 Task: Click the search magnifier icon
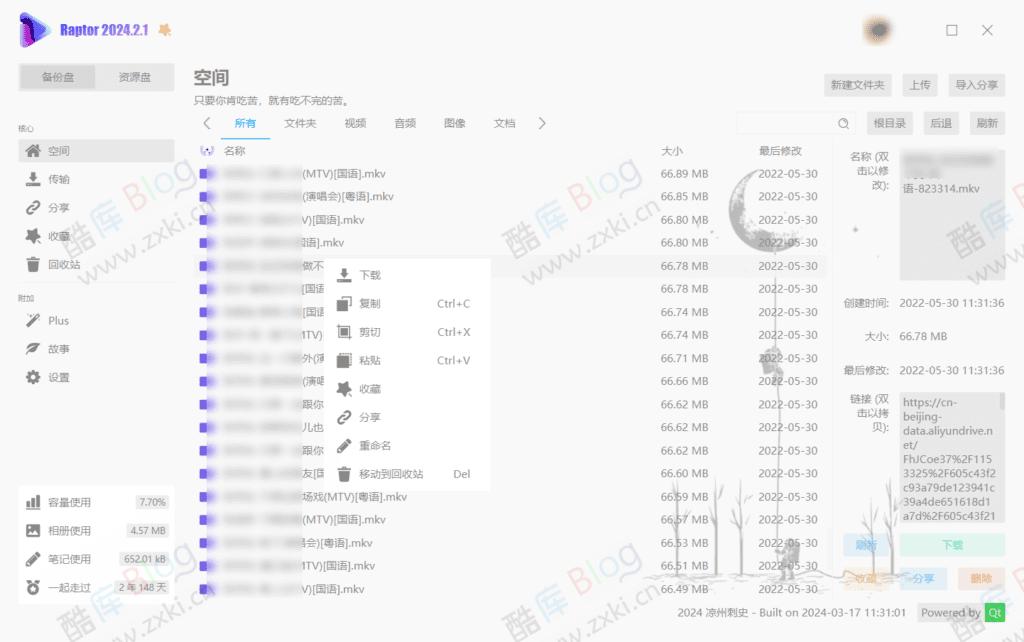pos(843,123)
